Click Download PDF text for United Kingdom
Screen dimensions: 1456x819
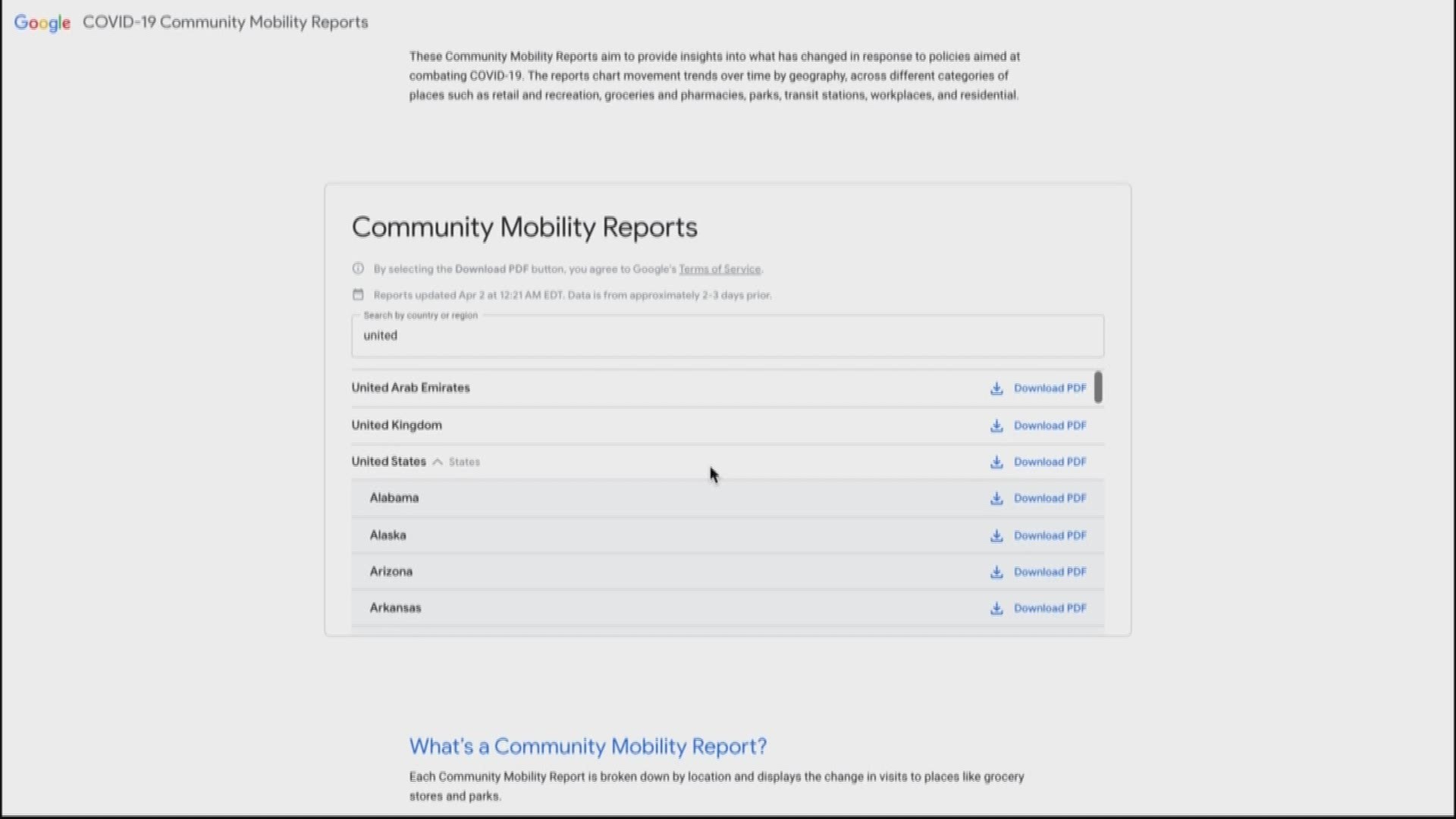1050,425
